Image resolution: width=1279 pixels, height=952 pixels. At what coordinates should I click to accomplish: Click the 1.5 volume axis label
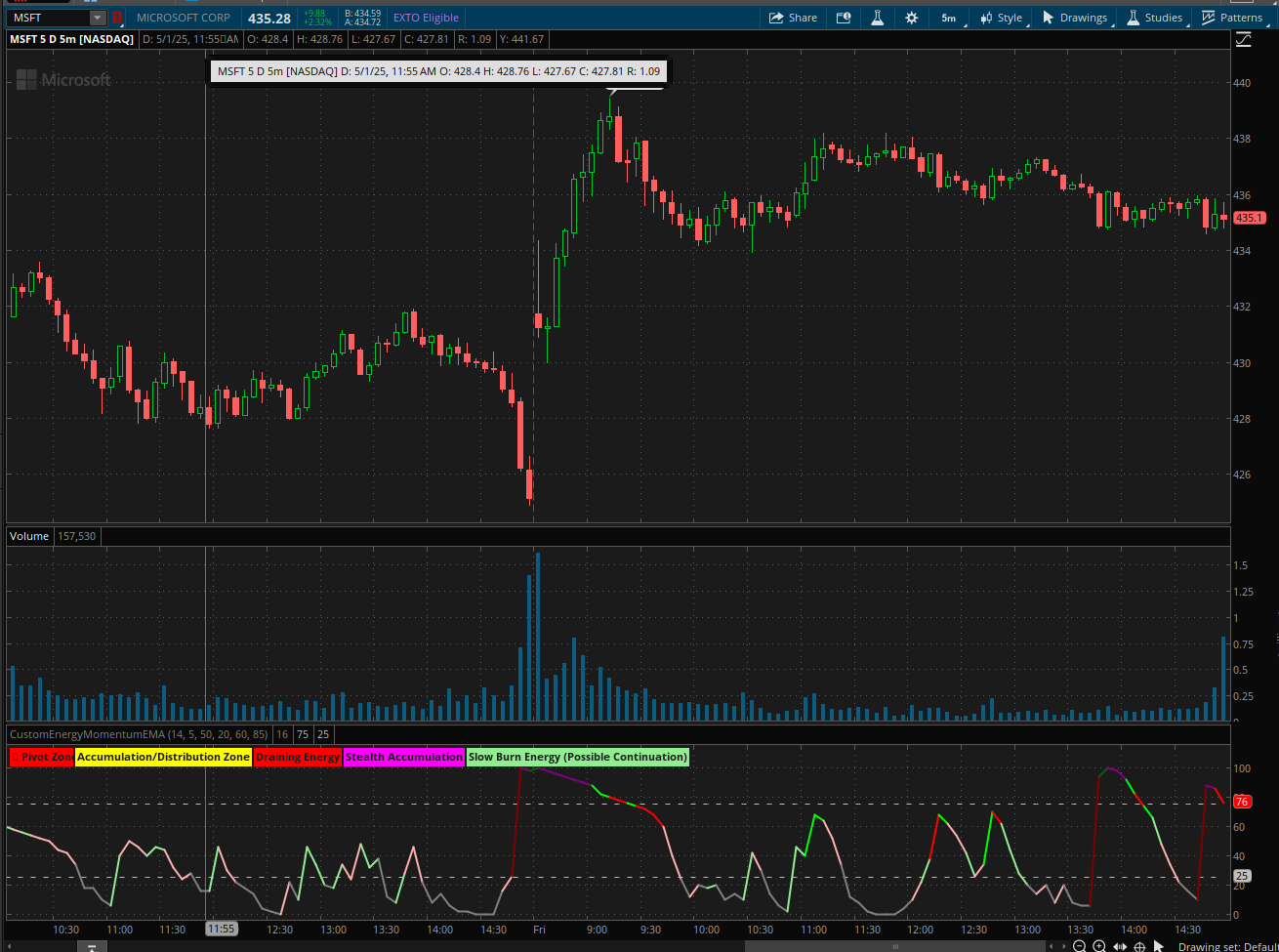[x=1240, y=565]
